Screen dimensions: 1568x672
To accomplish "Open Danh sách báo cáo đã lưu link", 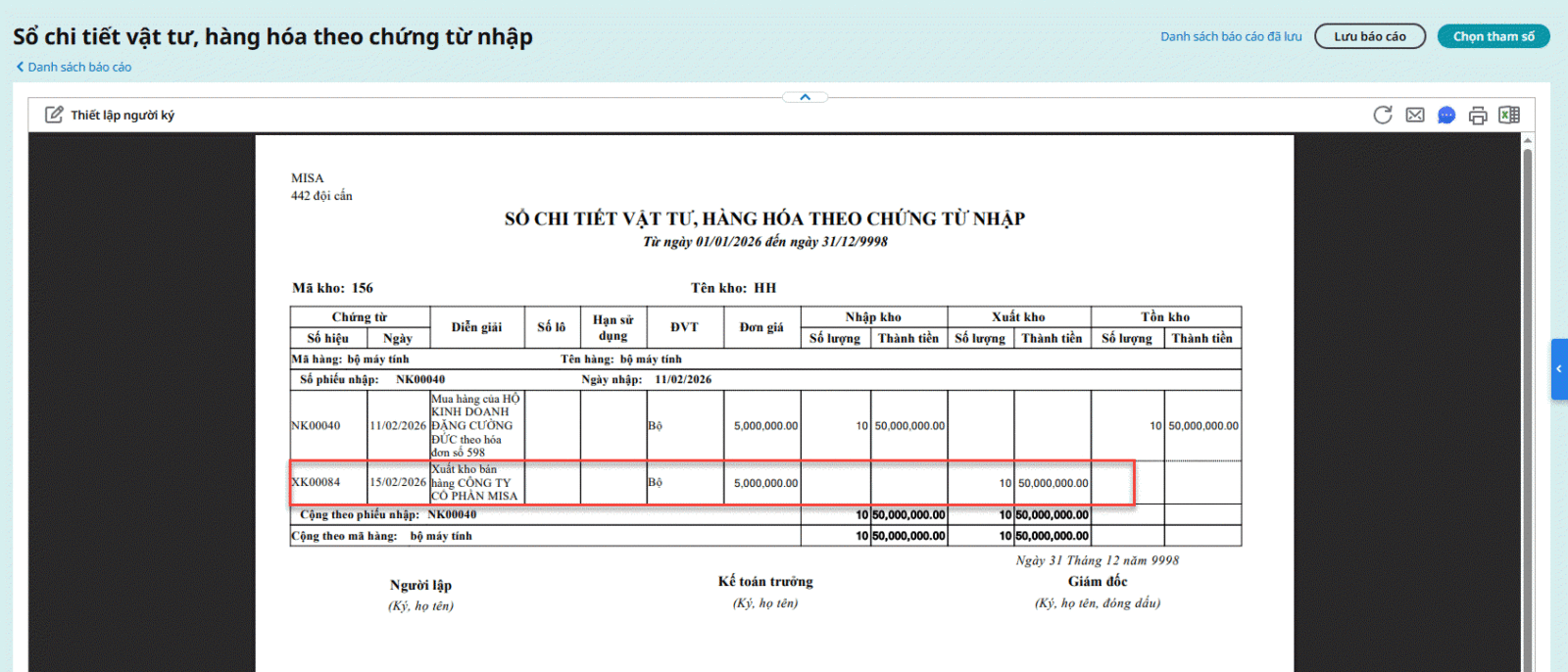I will 1231,36.
